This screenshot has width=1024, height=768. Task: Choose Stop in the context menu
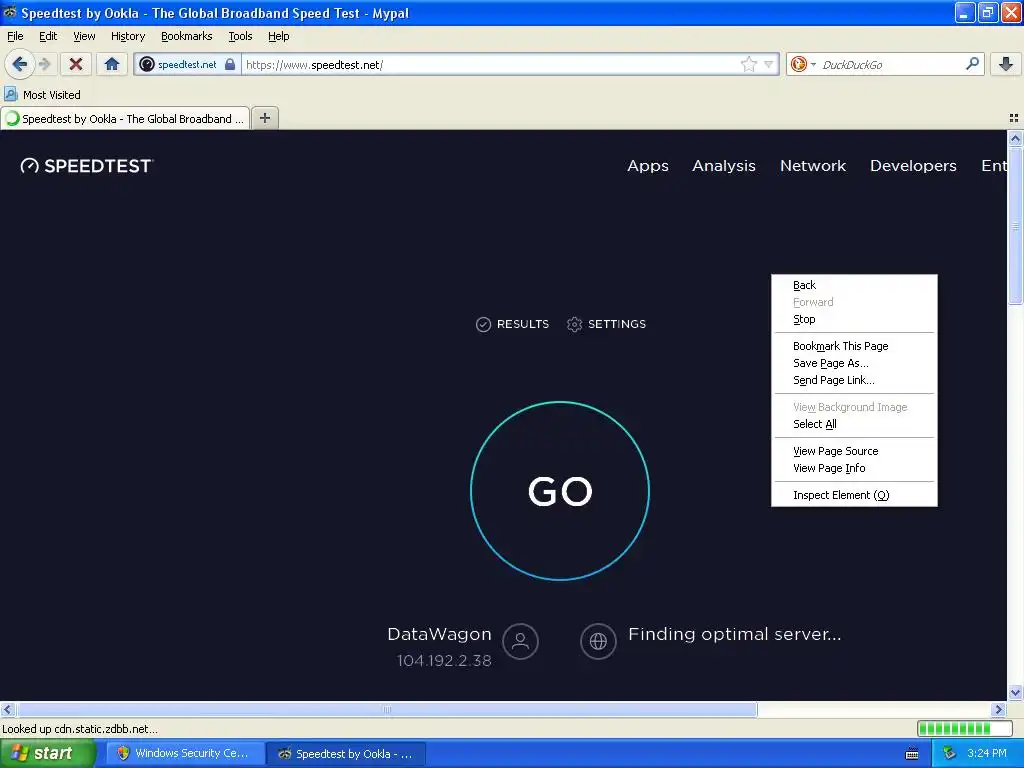(854, 319)
